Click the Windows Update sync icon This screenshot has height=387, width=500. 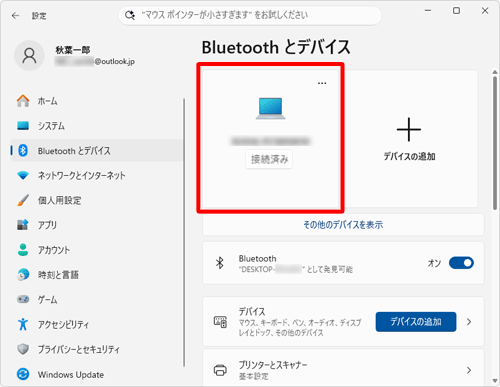coord(23,374)
